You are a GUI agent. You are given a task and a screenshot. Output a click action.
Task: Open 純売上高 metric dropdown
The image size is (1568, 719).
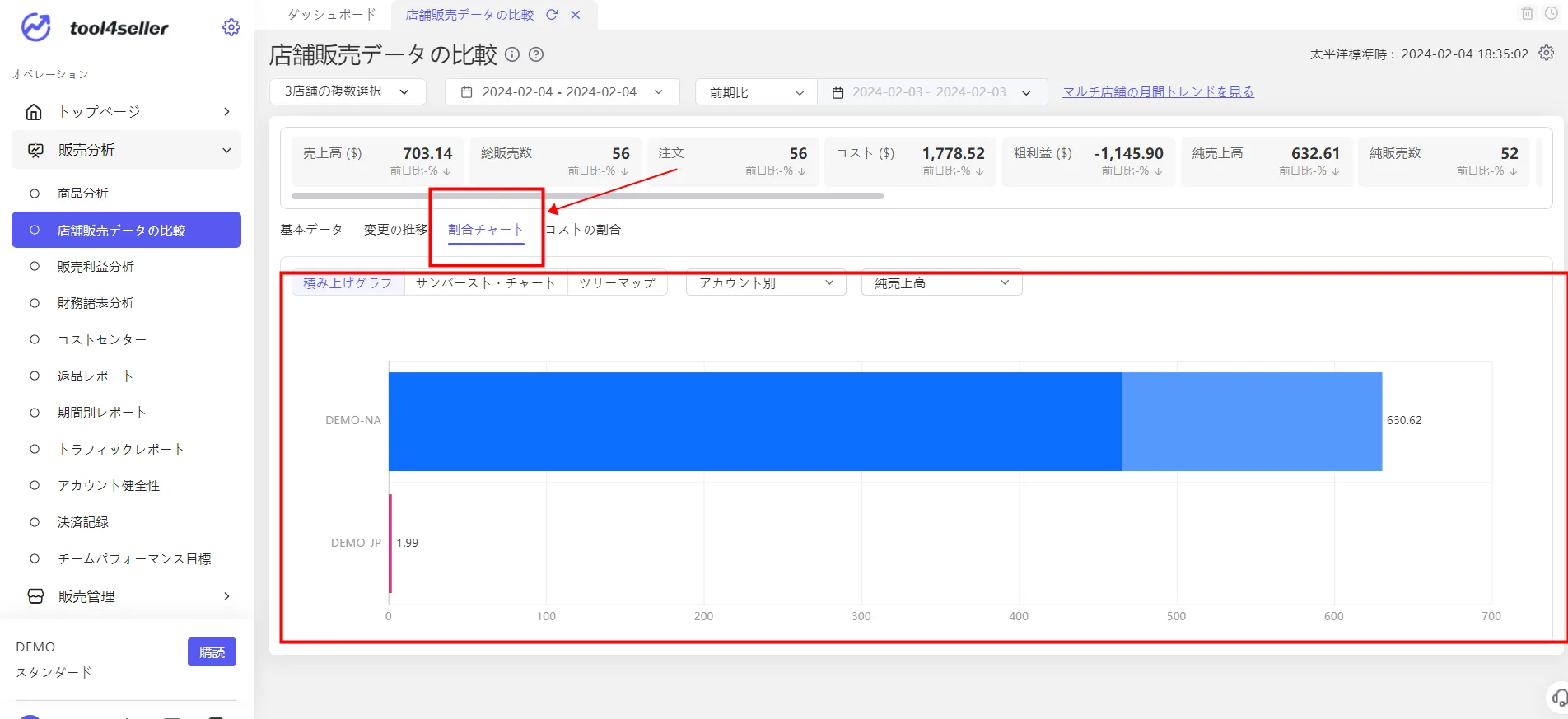click(941, 282)
